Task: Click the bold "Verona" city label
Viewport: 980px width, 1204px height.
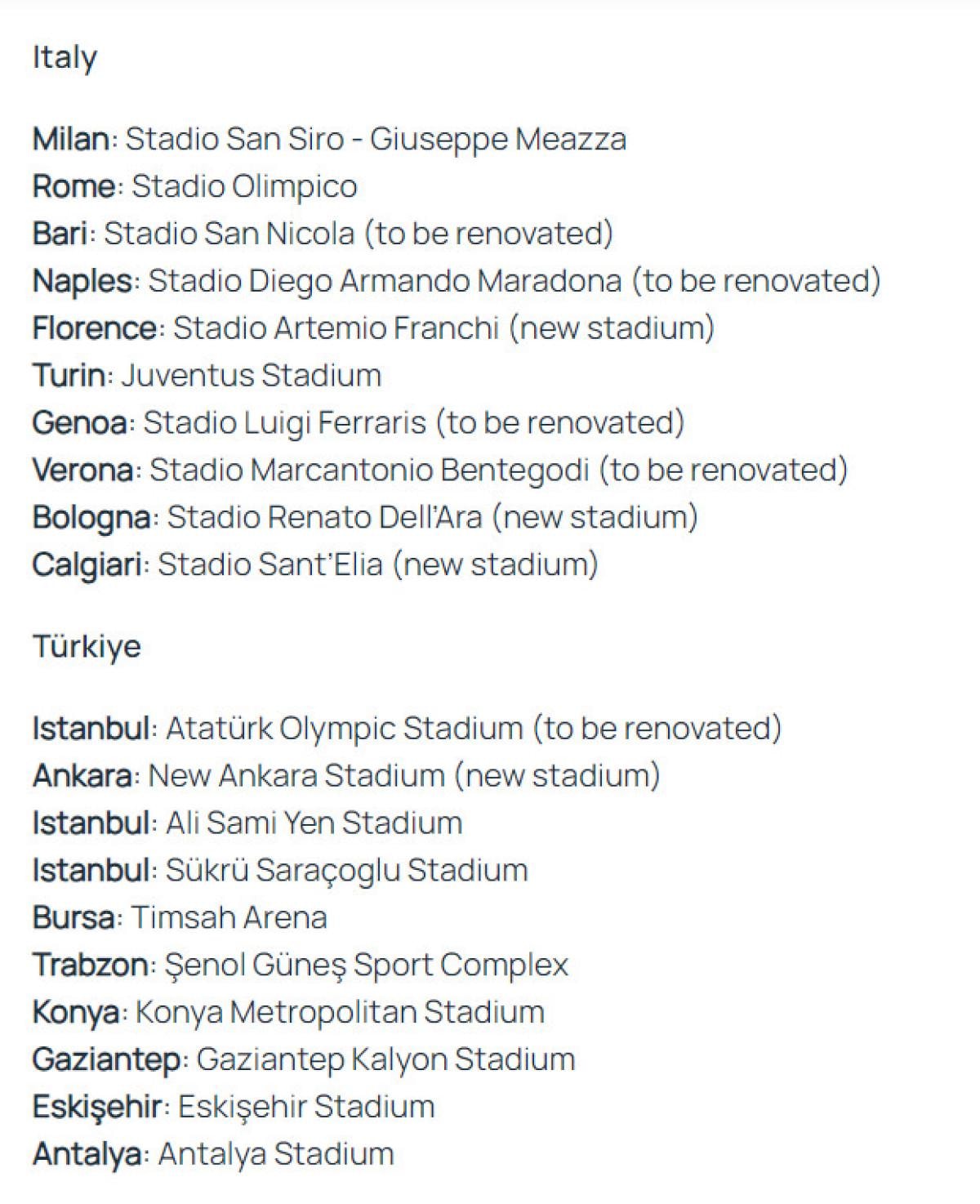Action: 83,470
